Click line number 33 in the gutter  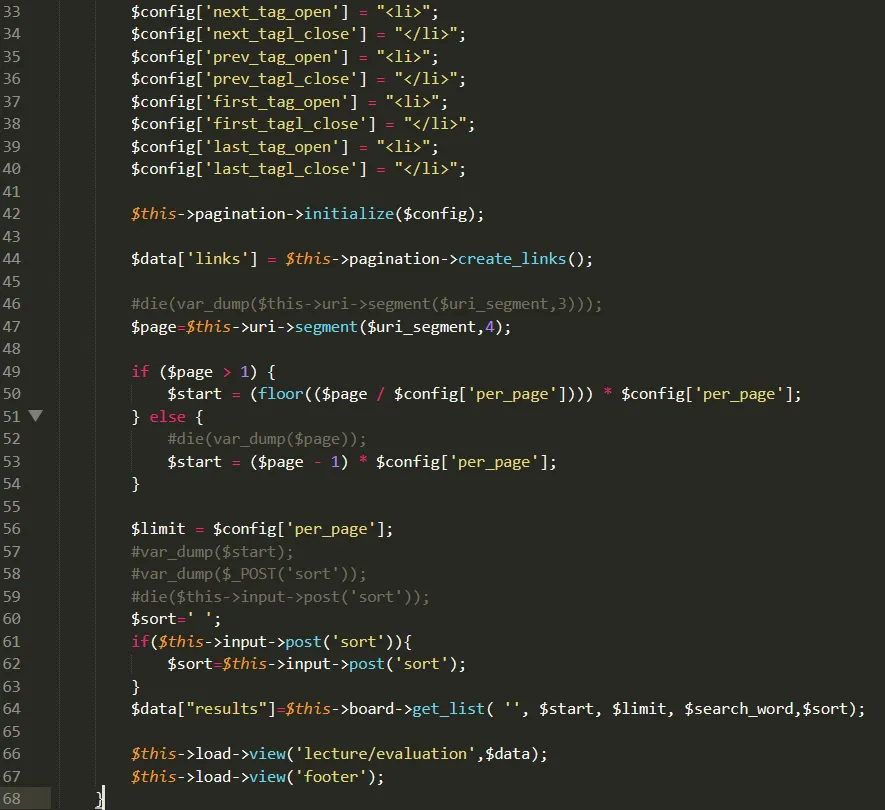(x=12, y=11)
